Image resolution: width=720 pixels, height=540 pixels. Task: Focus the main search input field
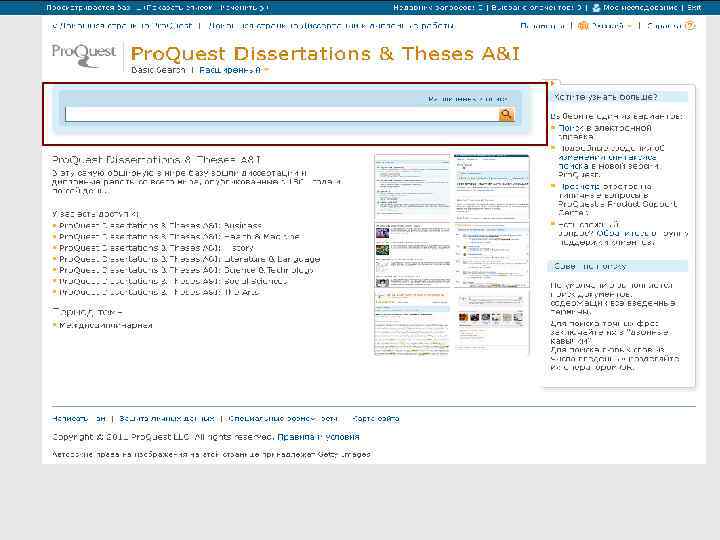[282, 114]
